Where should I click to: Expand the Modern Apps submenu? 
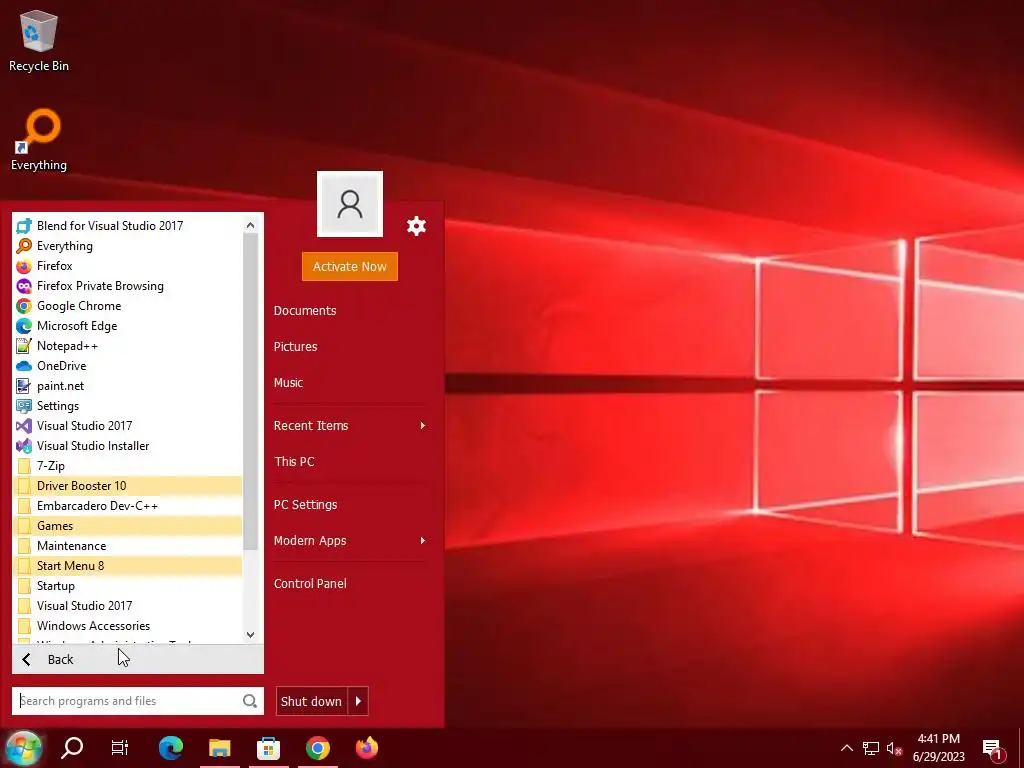coord(350,541)
